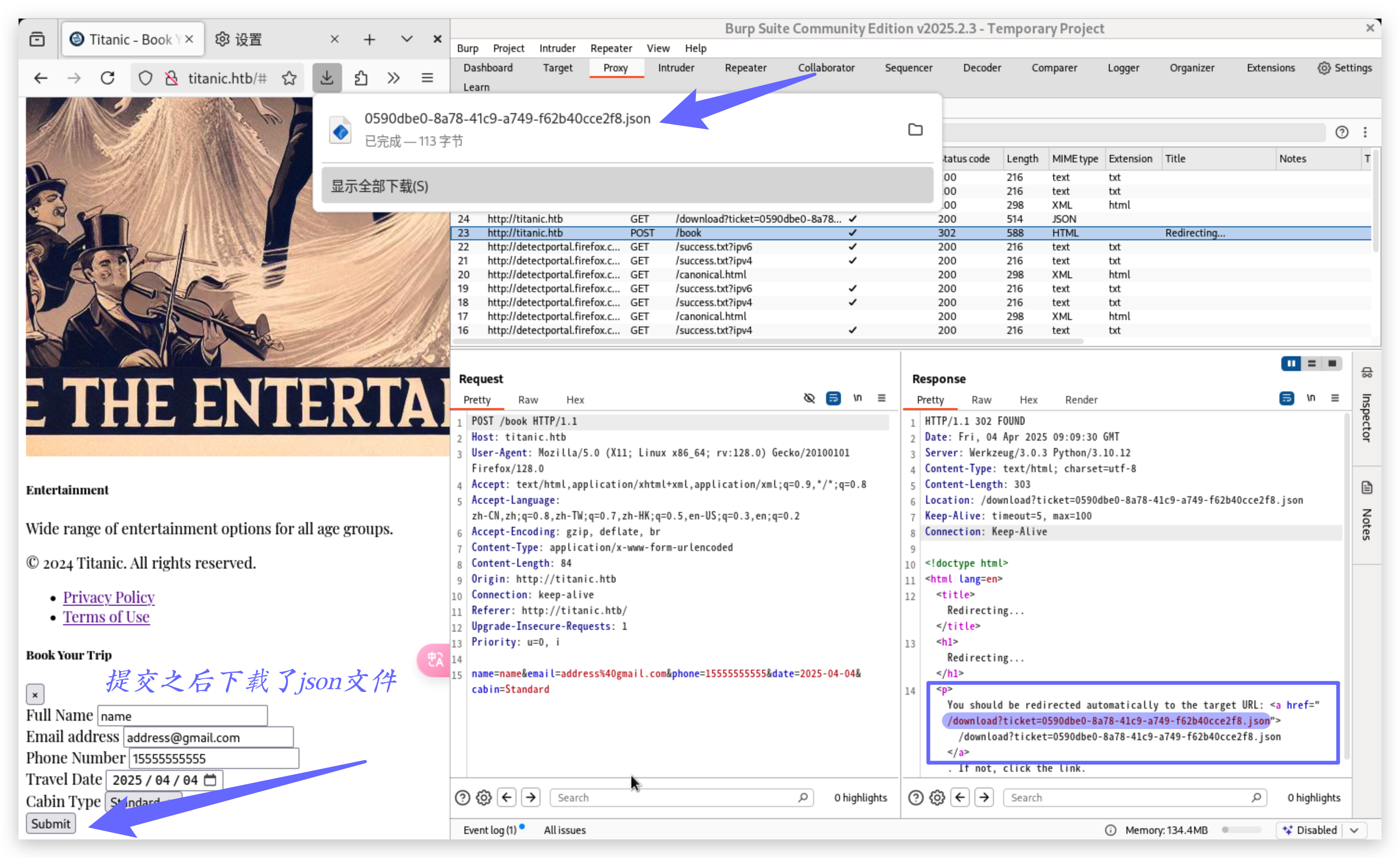Submit the booking form
Viewport: 1400px width, 858px height.
51,823
